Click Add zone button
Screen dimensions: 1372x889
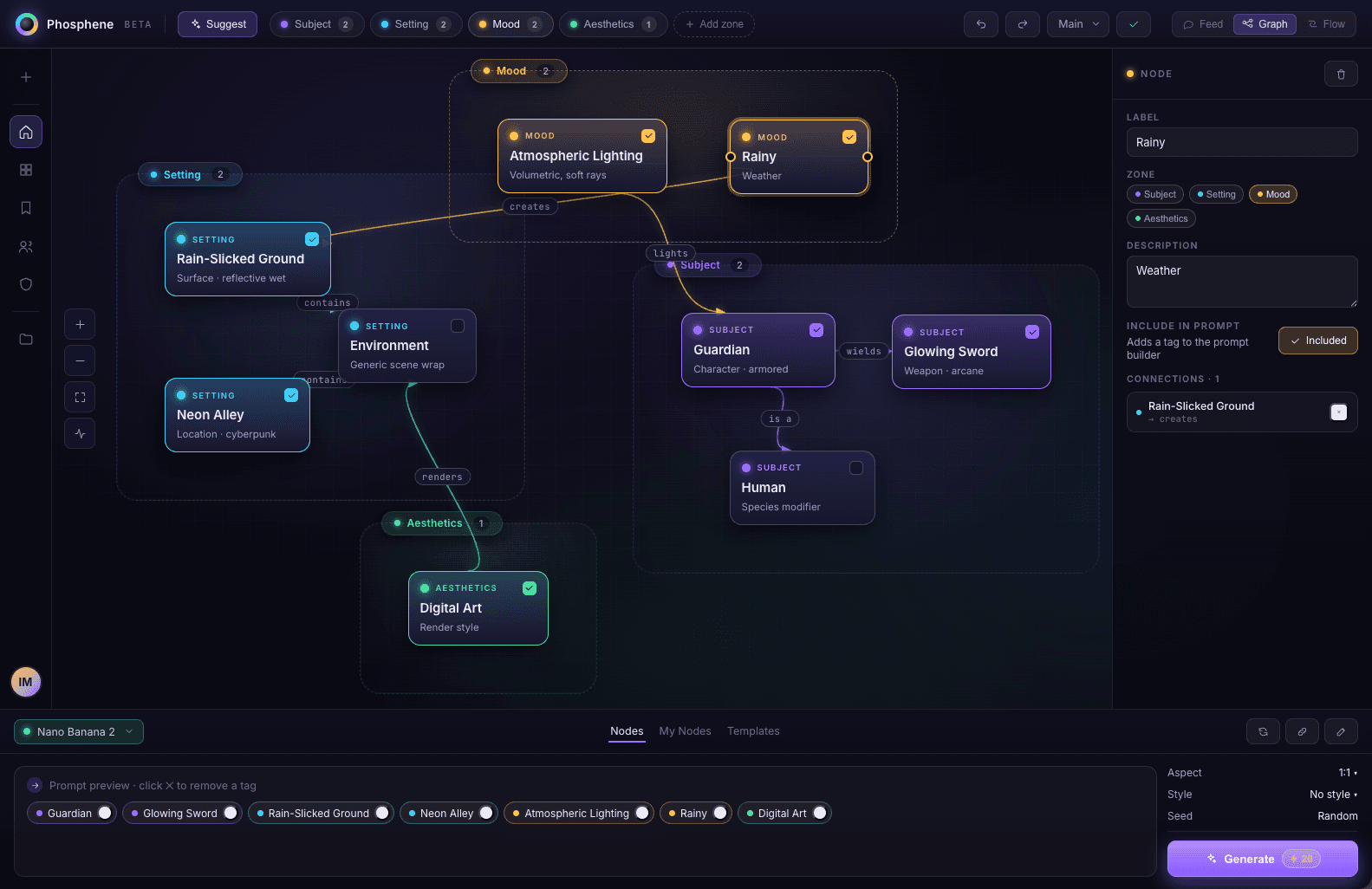(x=714, y=24)
